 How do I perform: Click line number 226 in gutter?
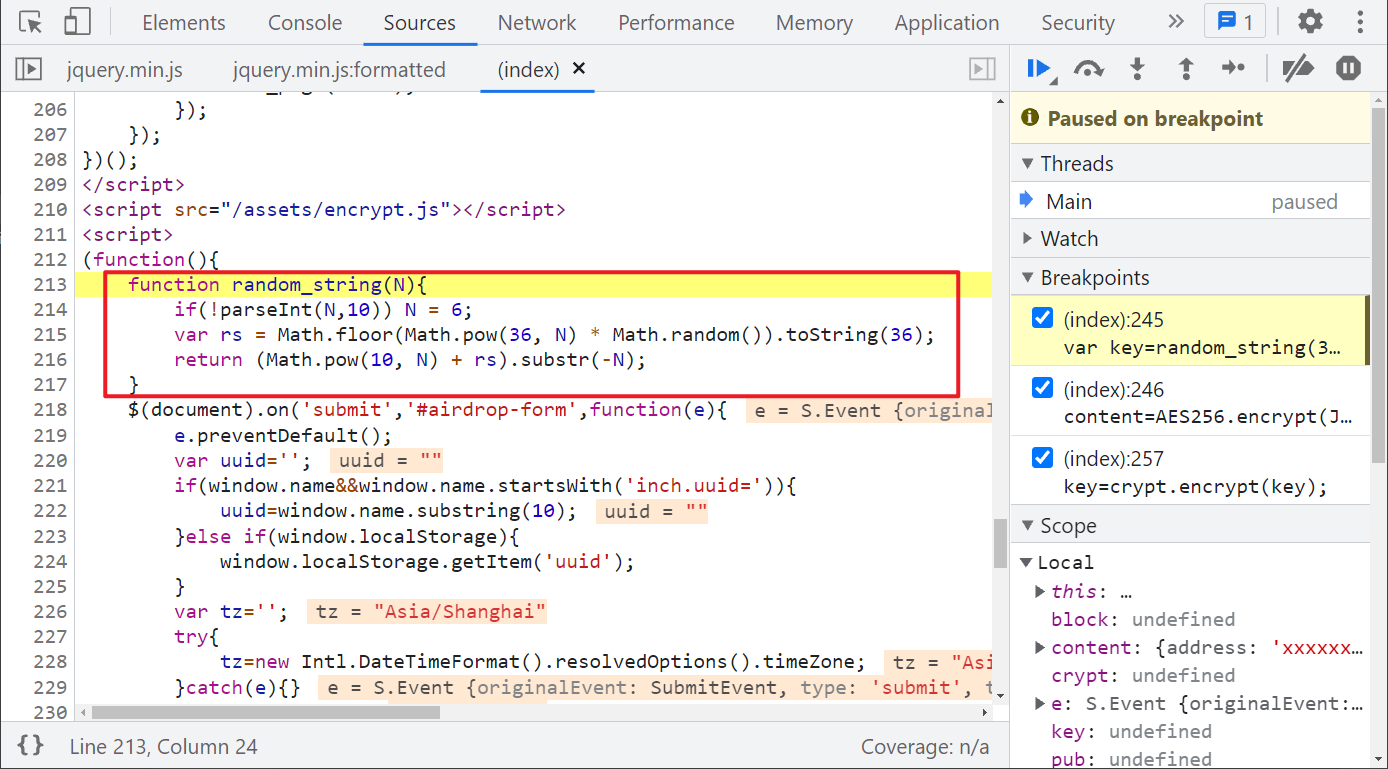click(x=50, y=611)
